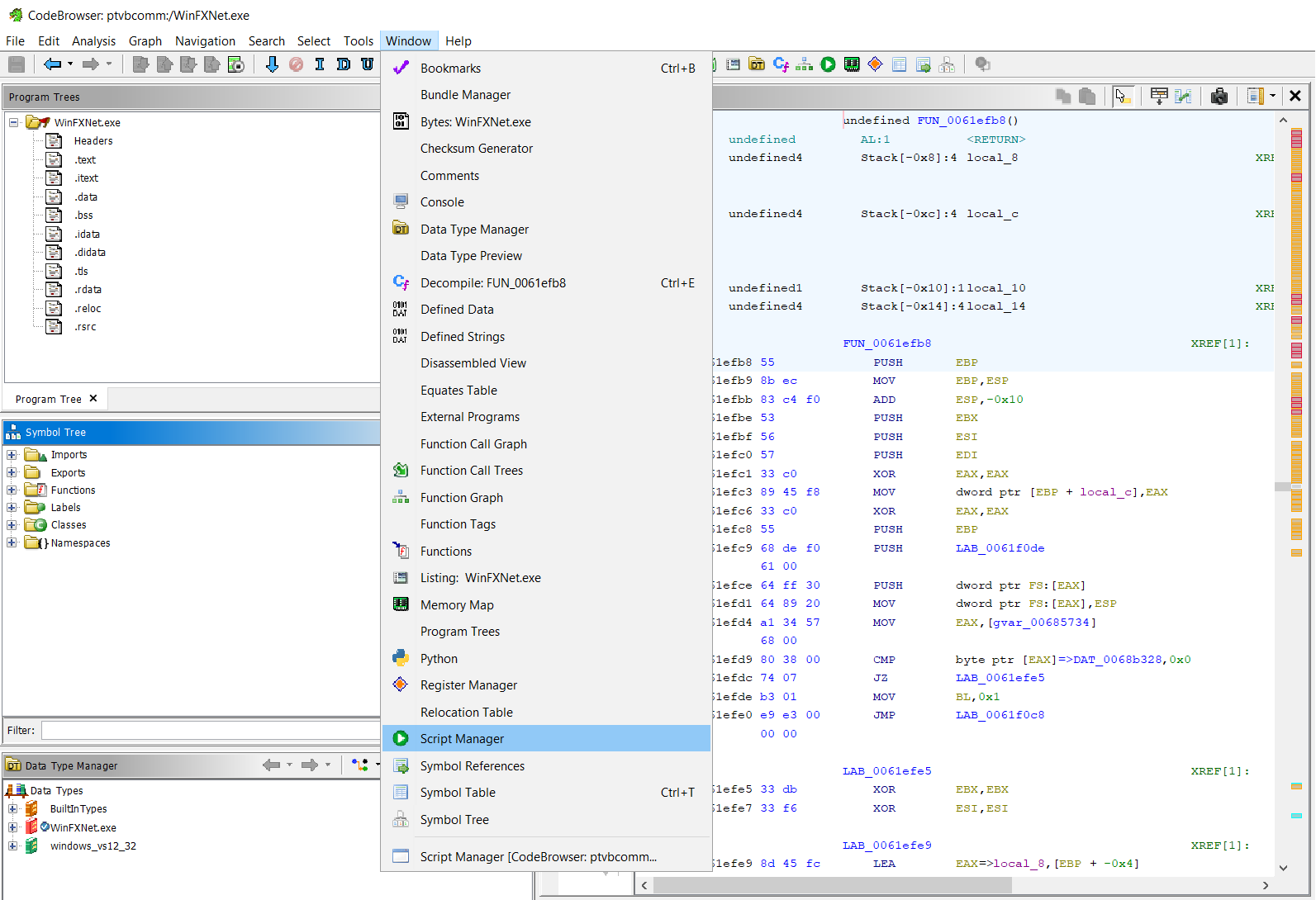This screenshot has height=900, width=1316.
Task: Open the Analysis menu in menu bar
Action: [x=93, y=41]
